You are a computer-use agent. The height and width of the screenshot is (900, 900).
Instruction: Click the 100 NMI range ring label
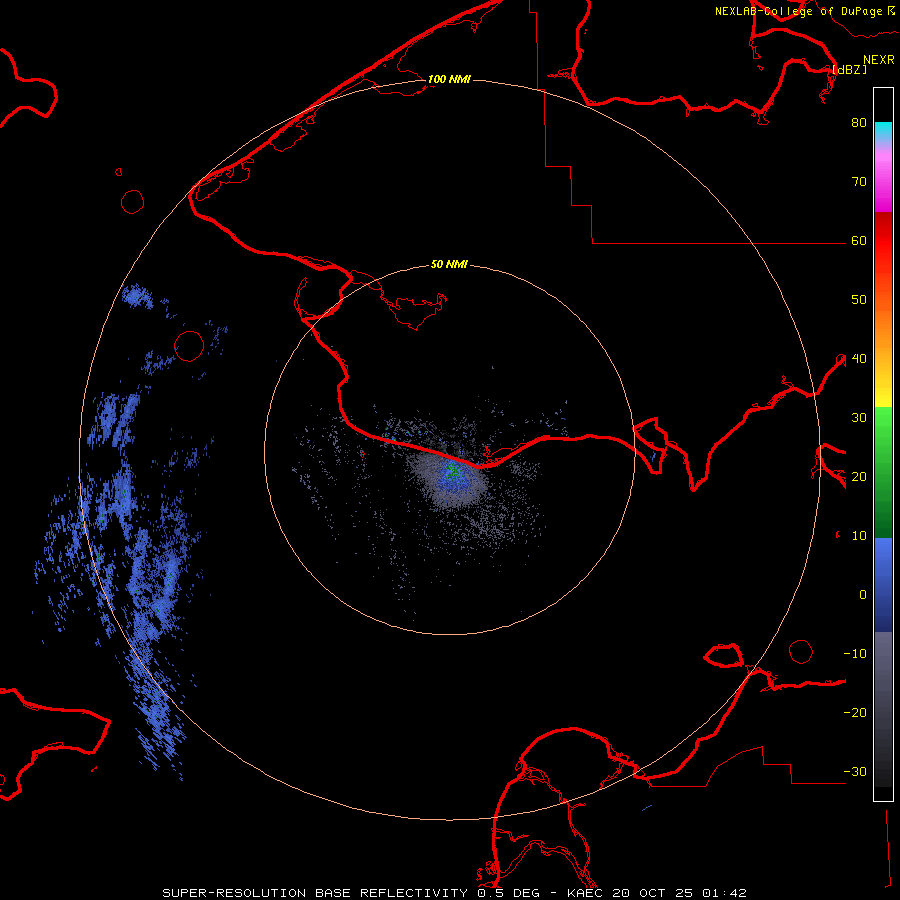[x=449, y=79]
